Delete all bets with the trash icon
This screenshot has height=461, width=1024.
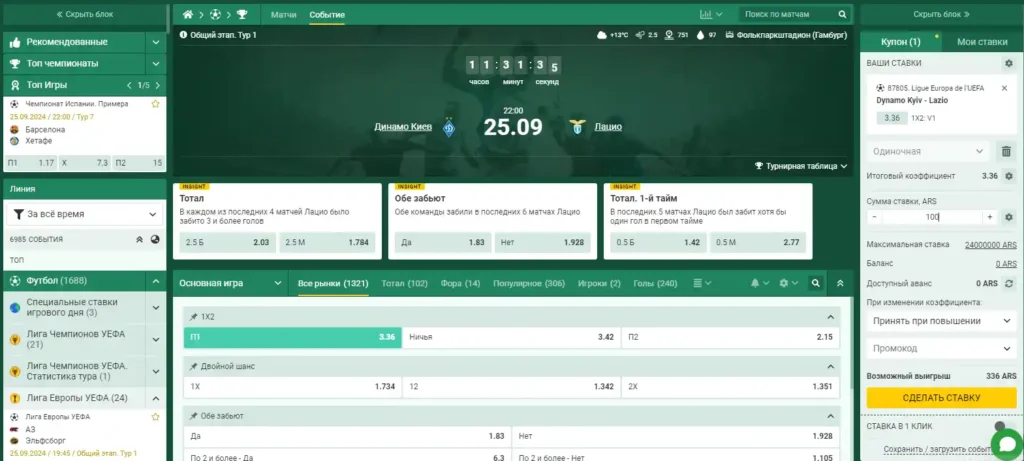1006,151
